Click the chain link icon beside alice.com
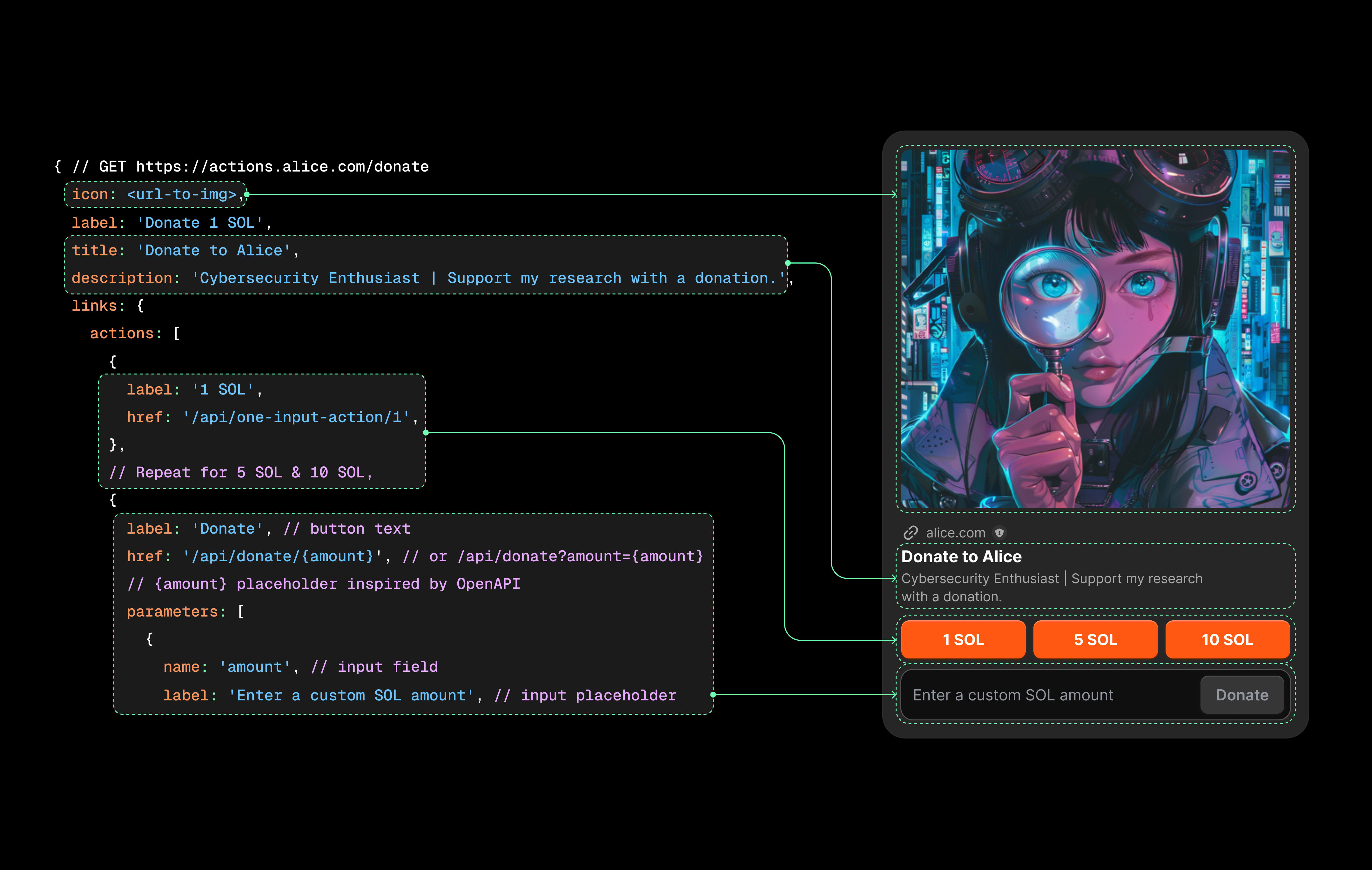This screenshot has height=870, width=1372. tap(910, 533)
